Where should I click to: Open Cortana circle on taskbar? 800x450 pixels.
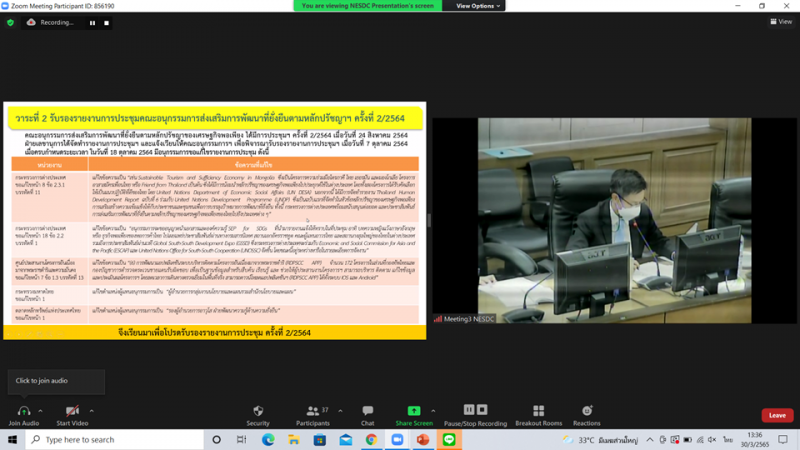pyautogui.click(x=216, y=439)
